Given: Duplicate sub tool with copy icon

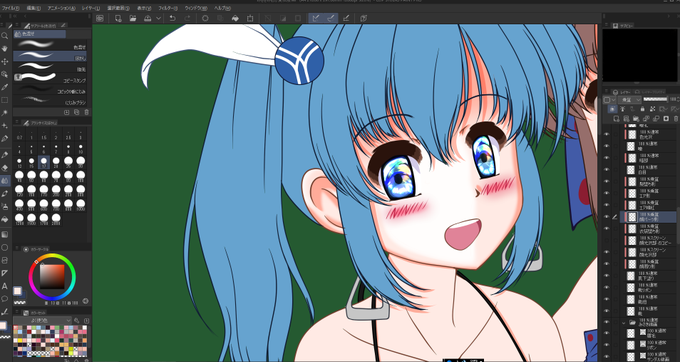Looking at the screenshot, I should (77, 112).
